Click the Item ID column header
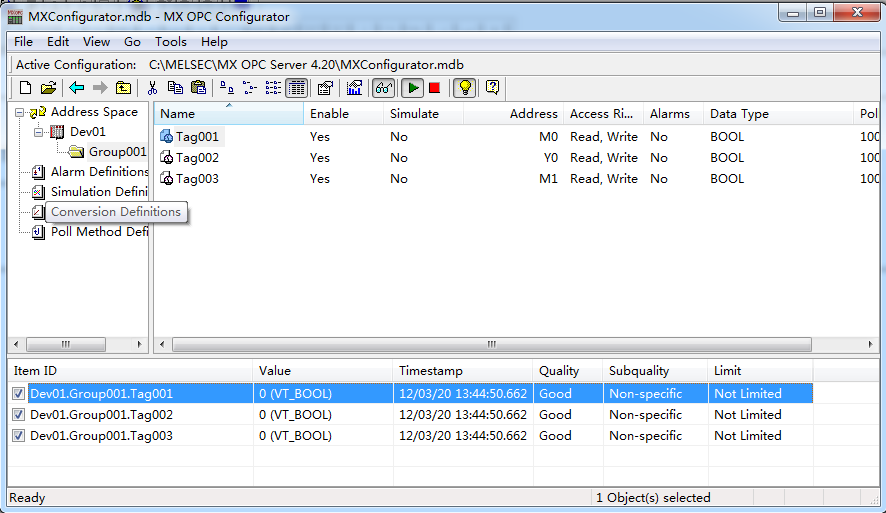The height and width of the screenshot is (513, 886). coord(130,371)
